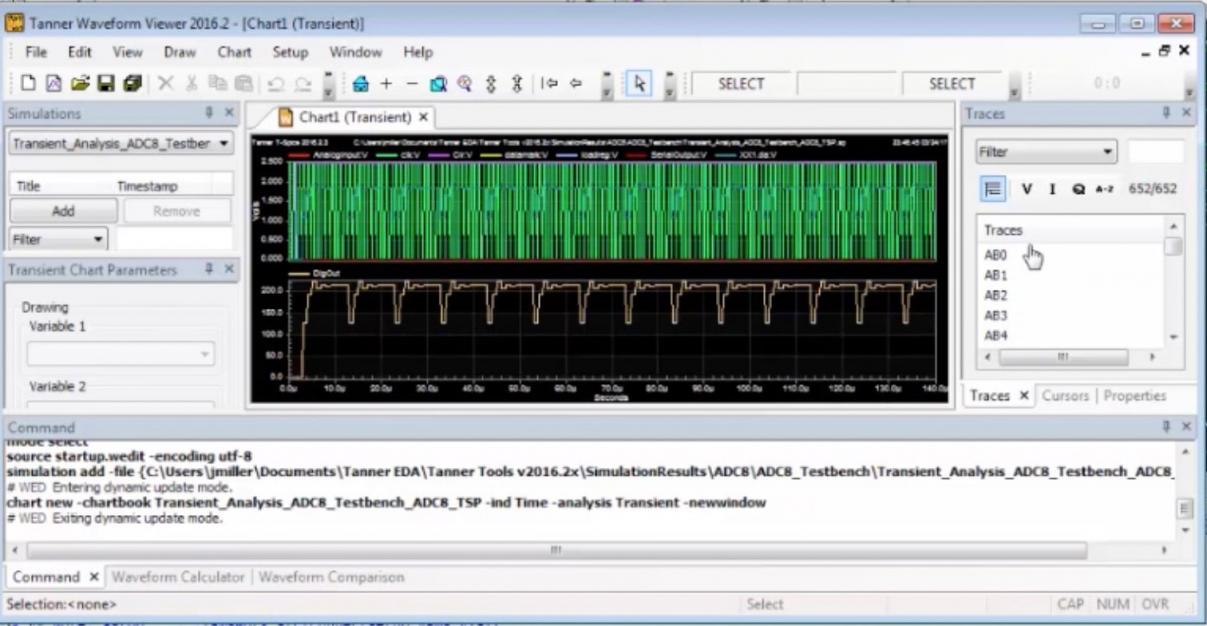Pin the Transient Chart Parameters panel
This screenshot has width=1207, height=626.
tap(210, 270)
